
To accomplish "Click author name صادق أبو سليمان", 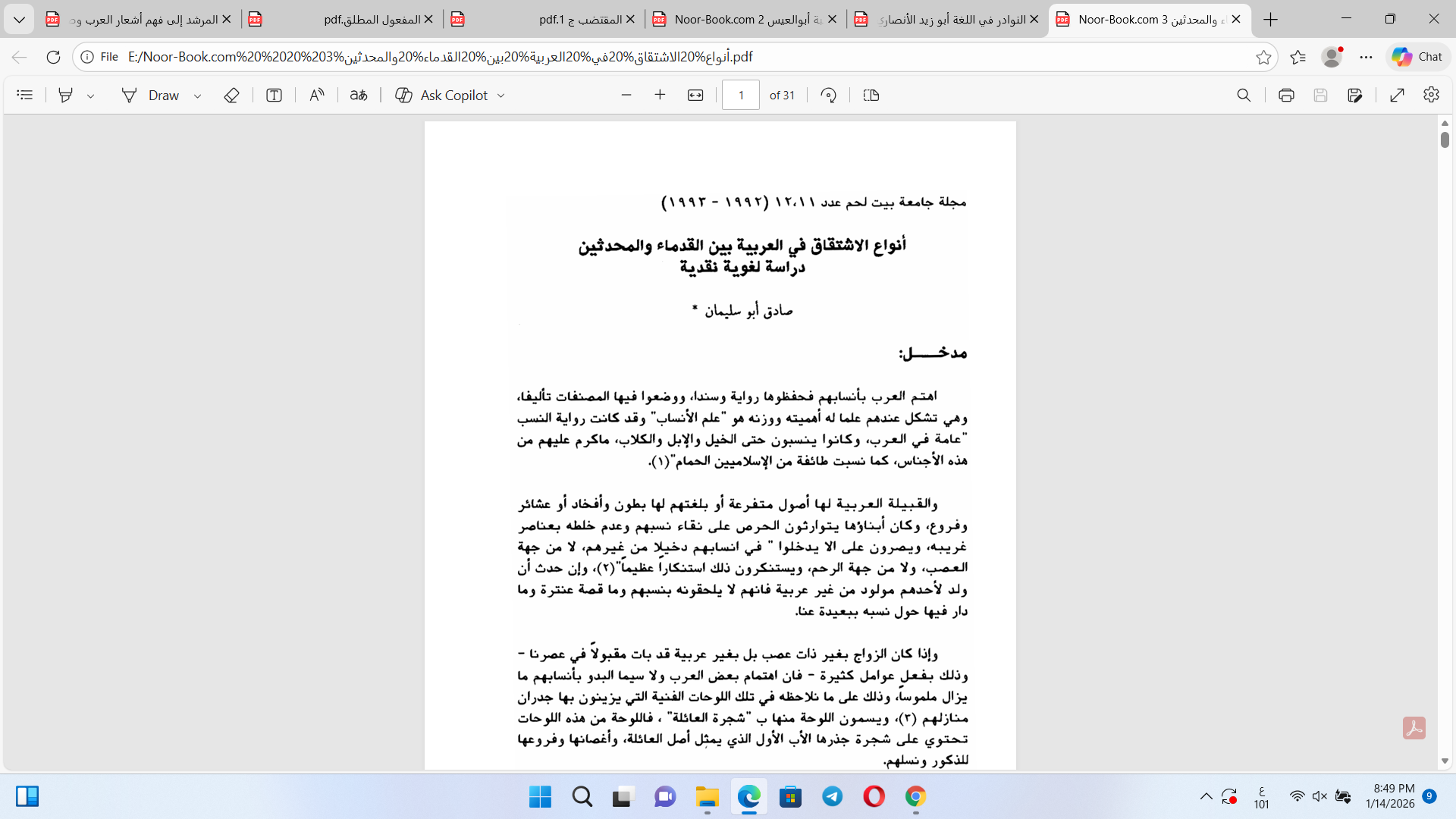I will [748, 310].
